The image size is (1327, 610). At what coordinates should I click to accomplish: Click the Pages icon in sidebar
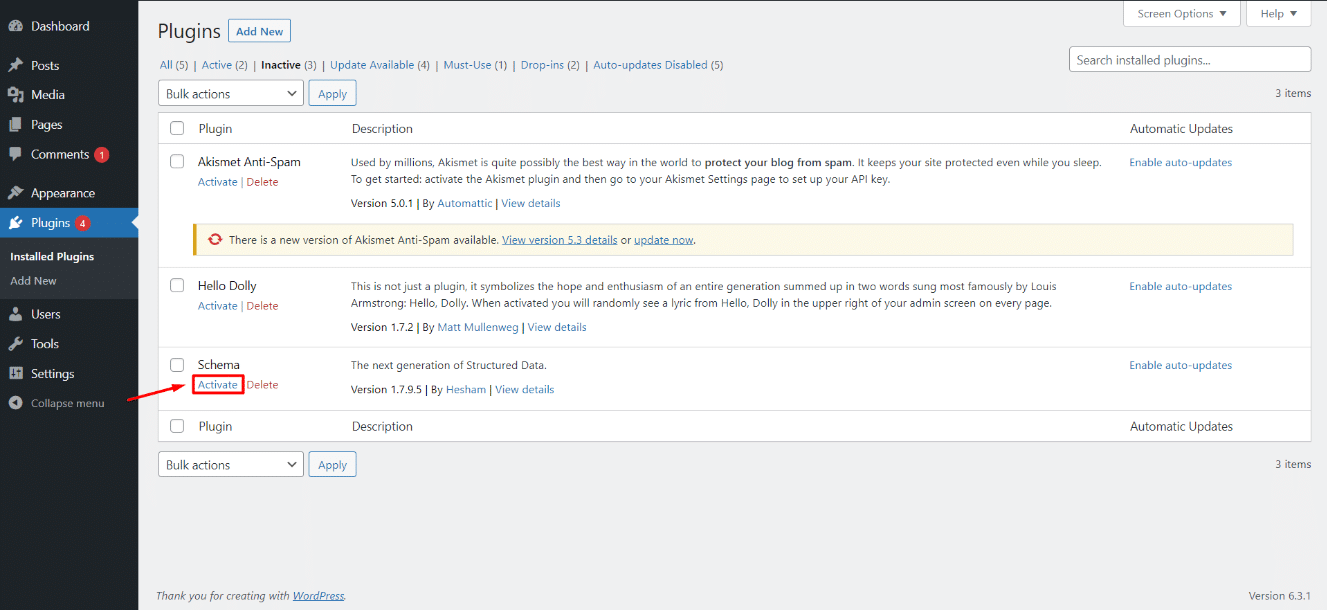pyautogui.click(x=16, y=125)
